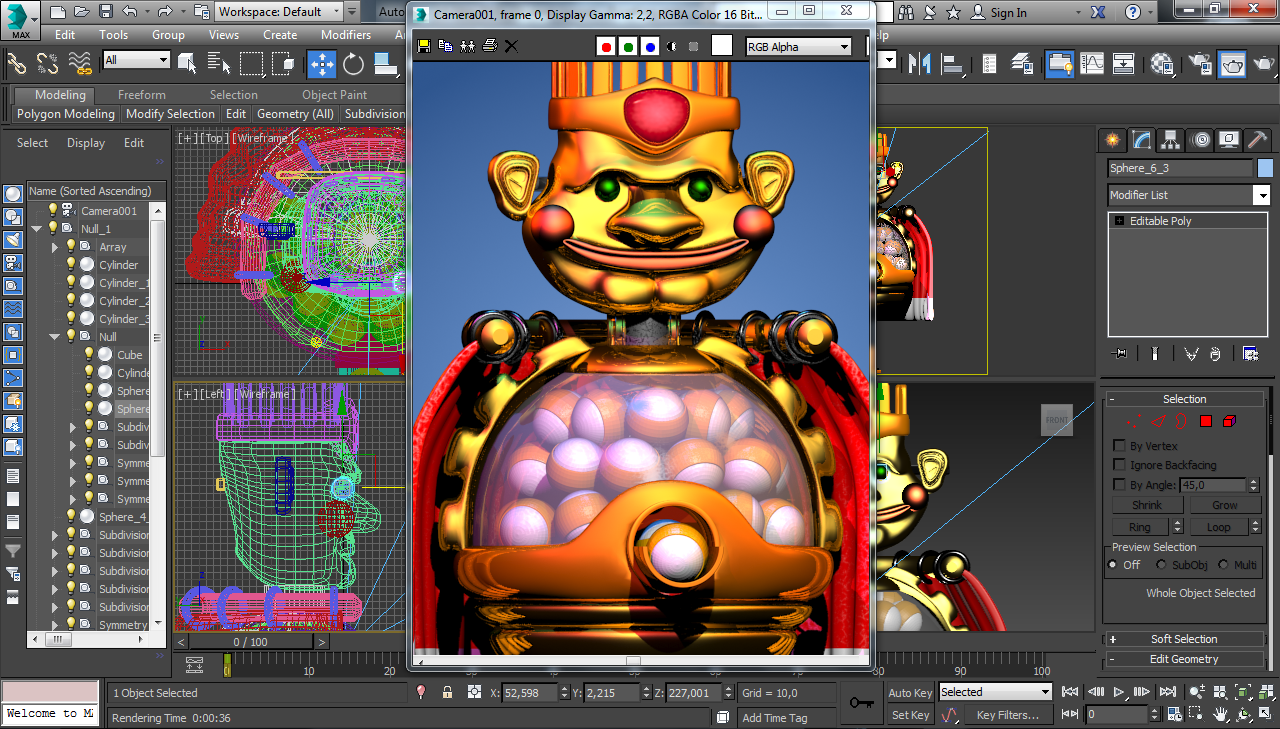This screenshot has height=729, width=1280.
Task: Pin the modifier stack
Action: [1118, 353]
